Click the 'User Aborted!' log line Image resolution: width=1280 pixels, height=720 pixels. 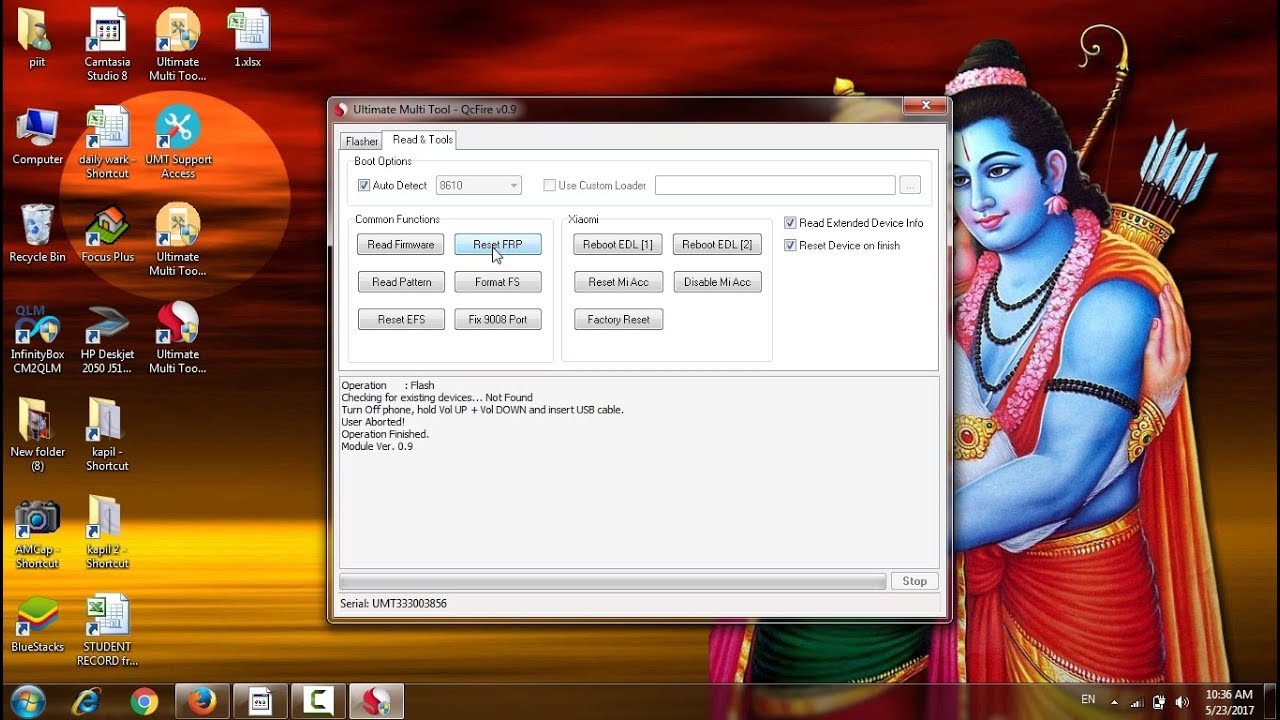tap(373, 422)
